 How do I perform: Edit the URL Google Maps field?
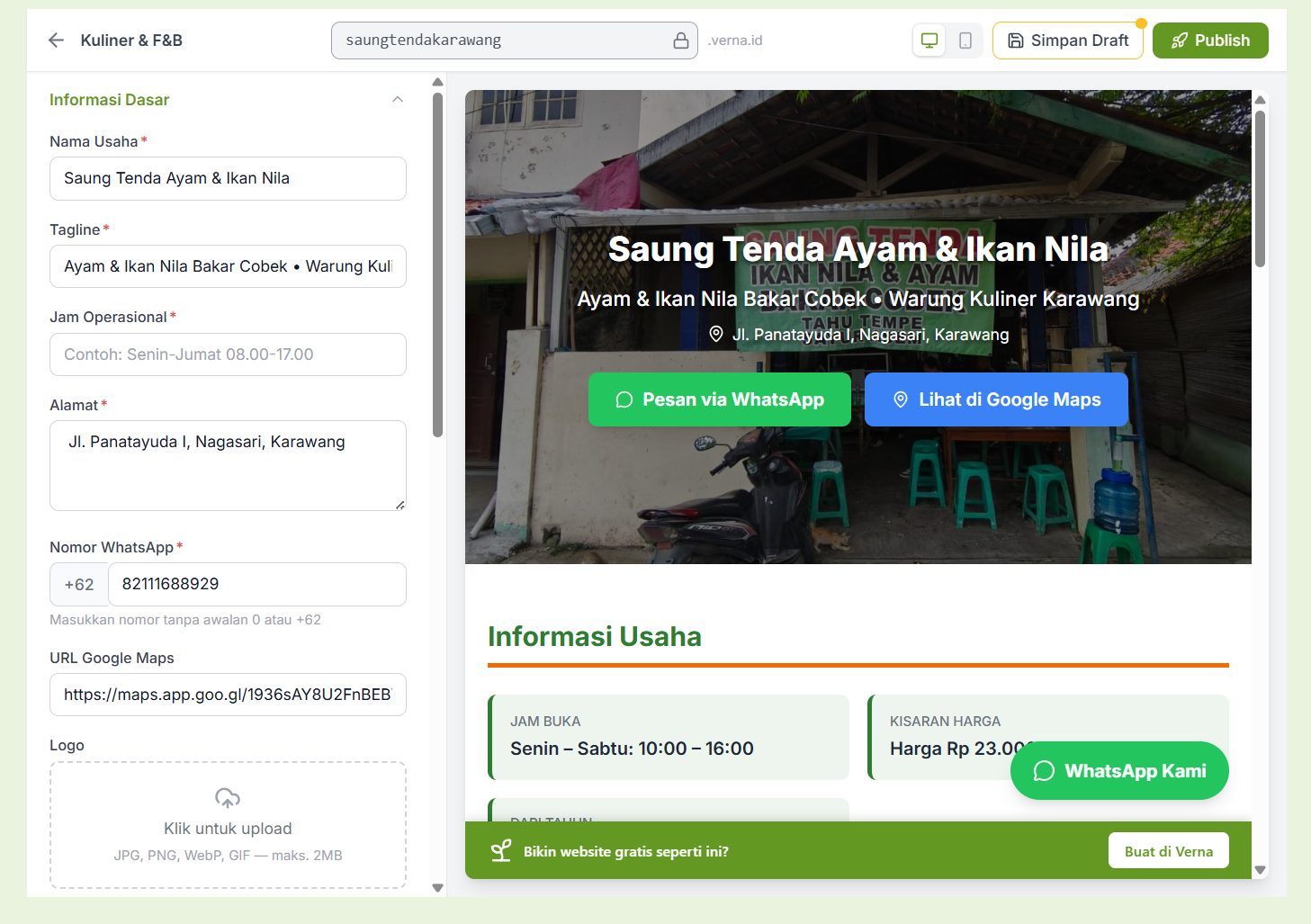pyautogui.click(x=228, y=695)
